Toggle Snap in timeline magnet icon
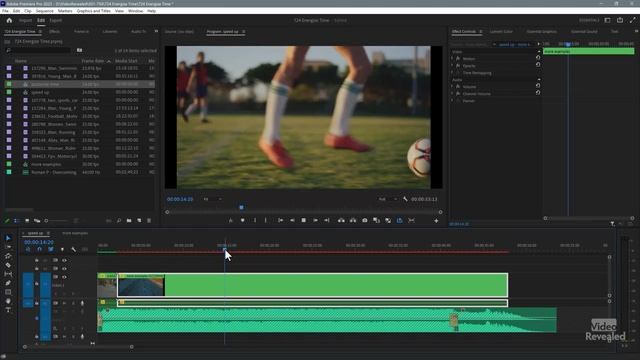The height and width of the screenshot is (360, 640). tap(39, 249)
